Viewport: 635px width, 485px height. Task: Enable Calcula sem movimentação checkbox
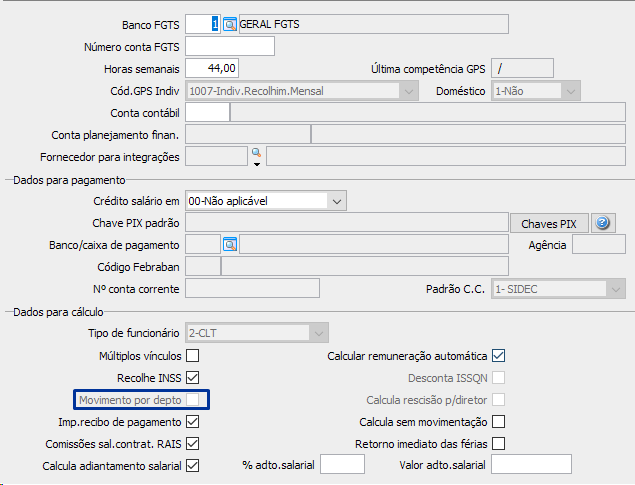click(x=498, y=422)
